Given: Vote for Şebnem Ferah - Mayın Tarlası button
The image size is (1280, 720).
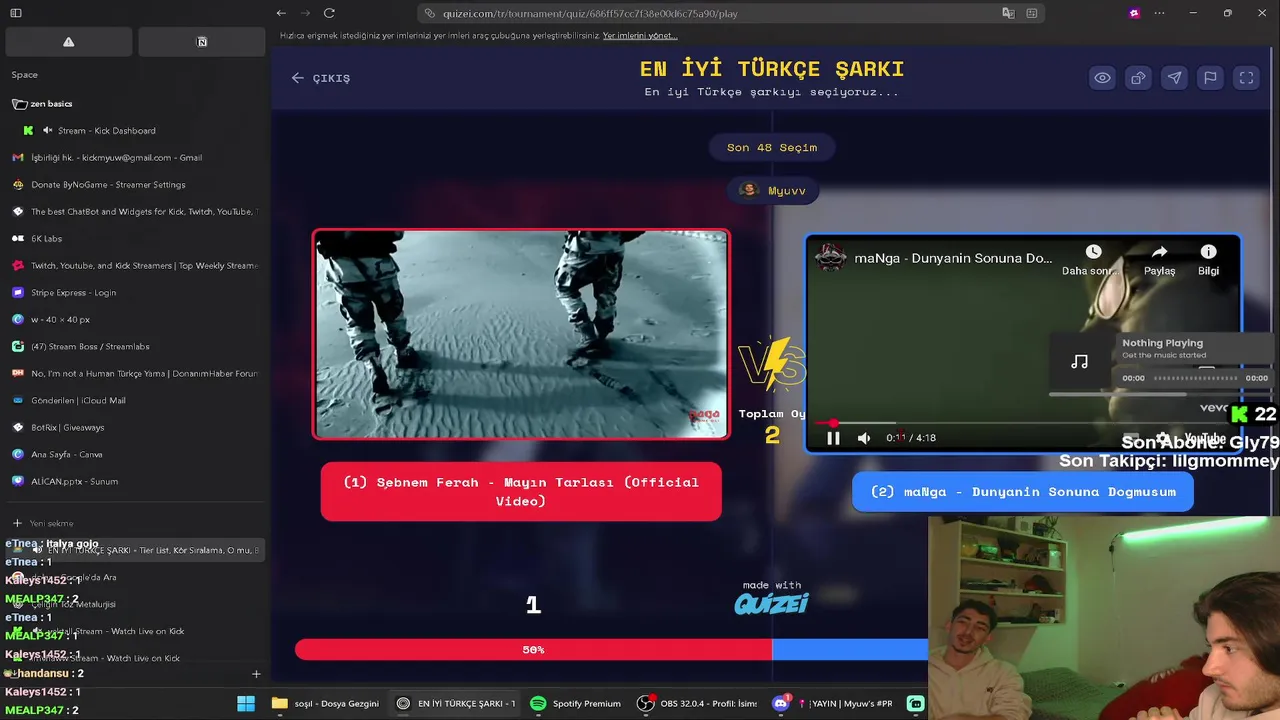Looking at the screenshot, I should pyautogui.click(x=521, y=491).
